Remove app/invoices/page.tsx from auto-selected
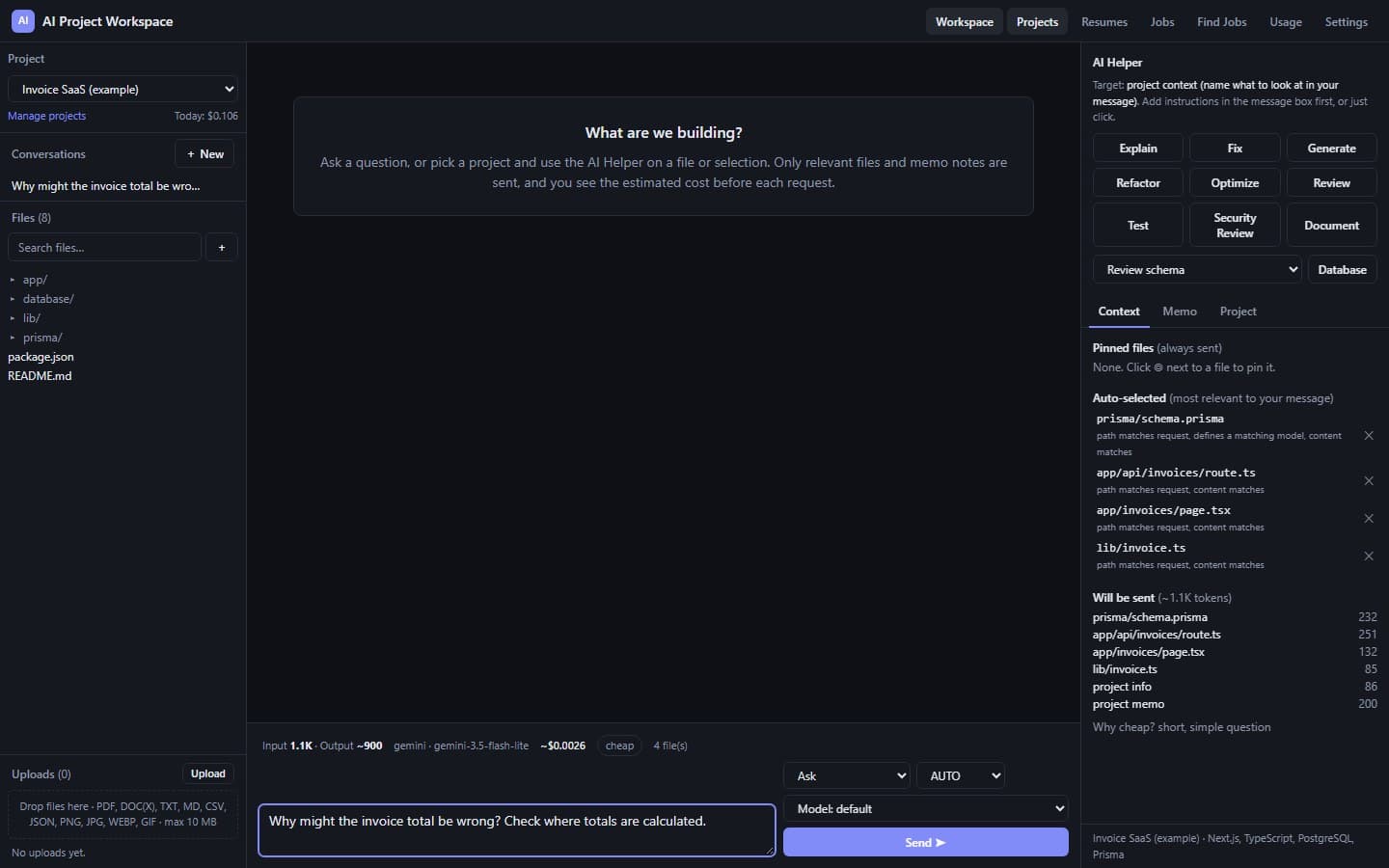The width and height of the screenshot is (1389, 868). (x=1368, y=518)
